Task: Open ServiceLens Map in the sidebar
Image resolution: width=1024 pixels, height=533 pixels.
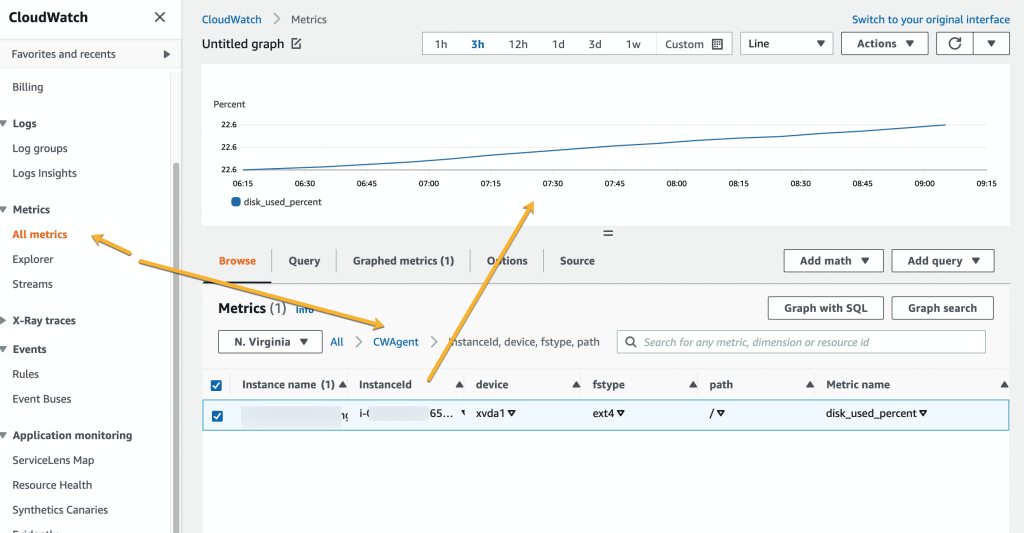Action: 53,460
